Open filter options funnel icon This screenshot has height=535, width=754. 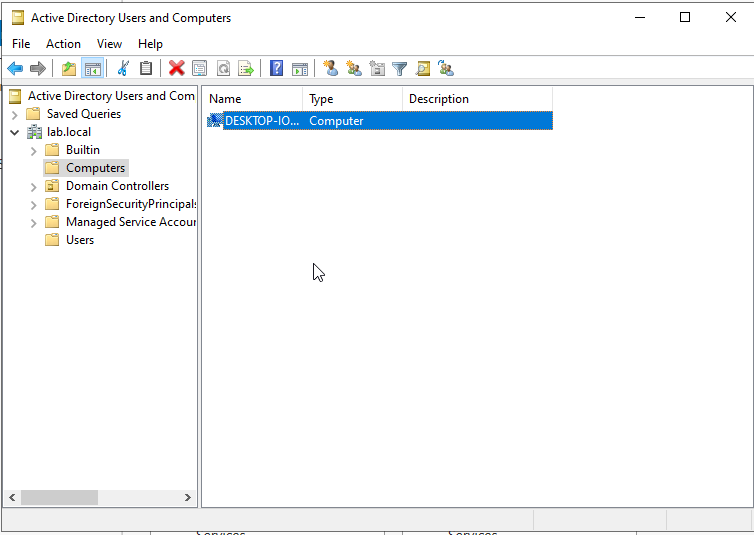[x=400, y=68]
